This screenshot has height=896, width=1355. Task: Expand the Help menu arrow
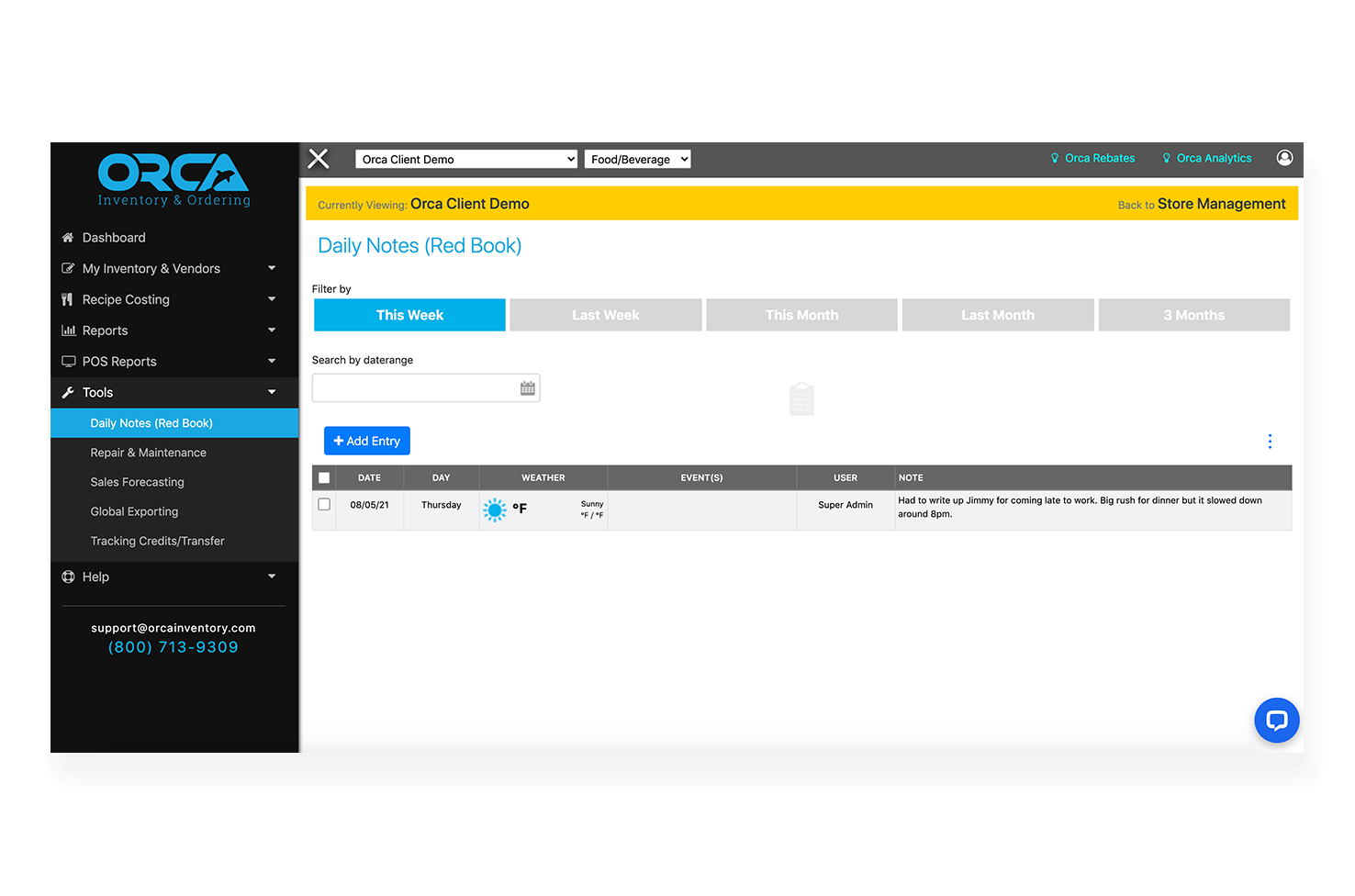[x=272, y=577]
